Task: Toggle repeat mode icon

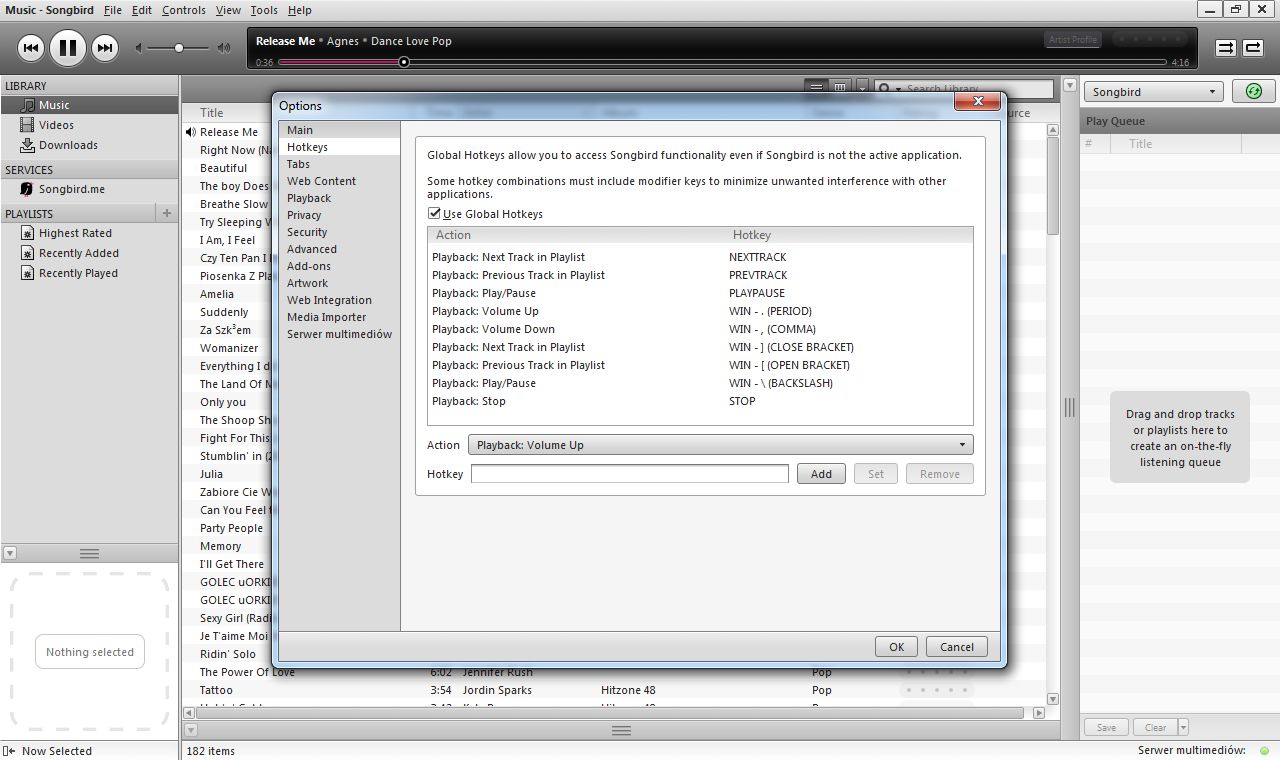Action: point(1253,47)
